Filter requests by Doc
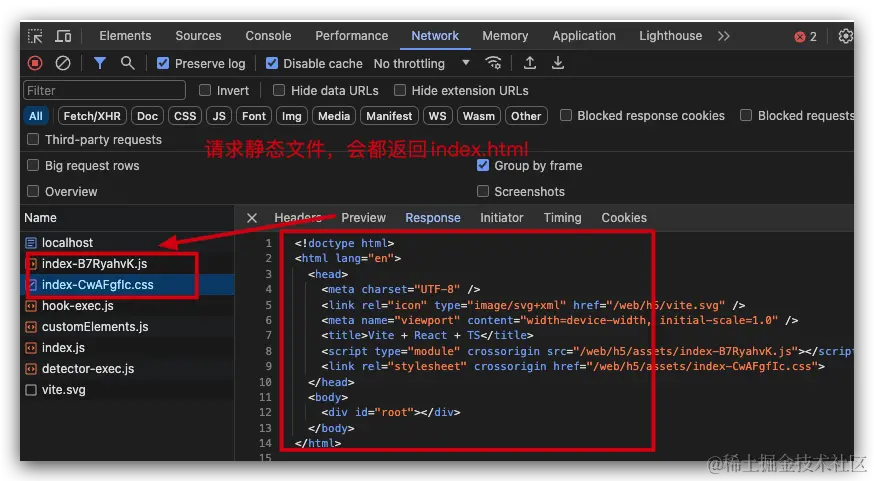874x481 pixels. click(x=147, y=116)
